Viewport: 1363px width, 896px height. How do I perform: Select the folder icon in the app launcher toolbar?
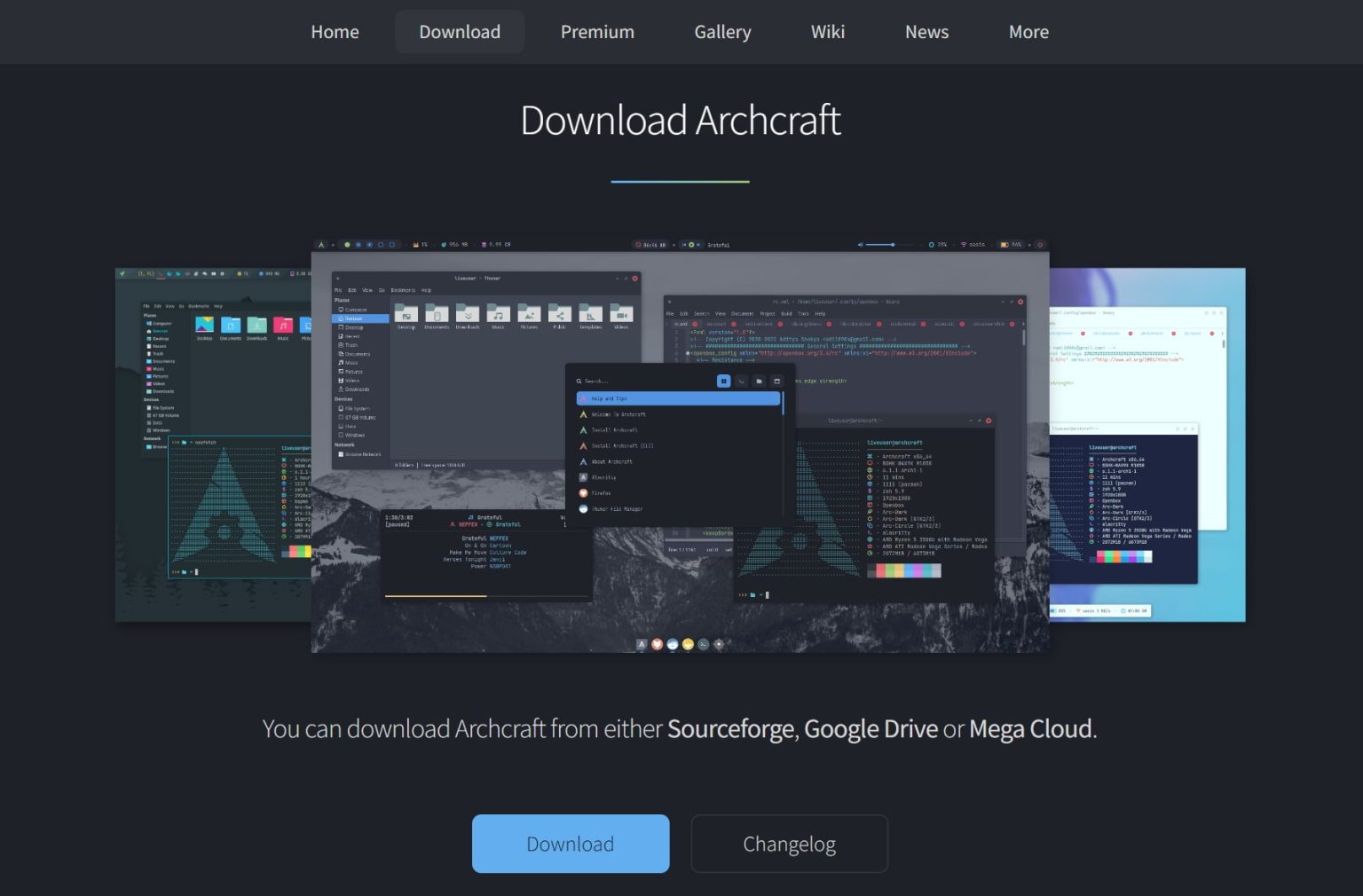pyautogui.click(x=759, y=381)
